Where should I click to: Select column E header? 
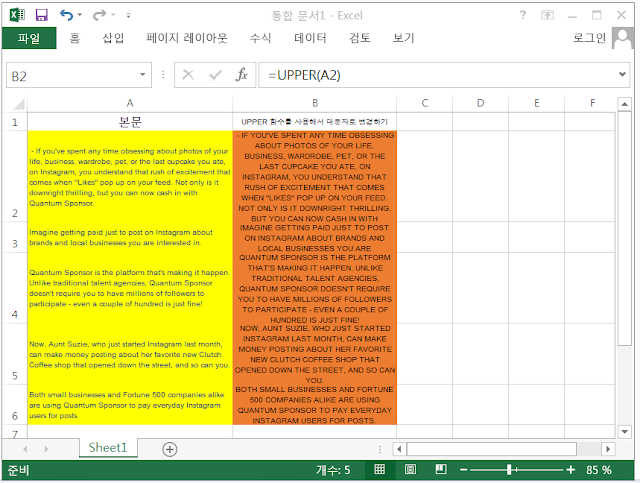point(536,103)
